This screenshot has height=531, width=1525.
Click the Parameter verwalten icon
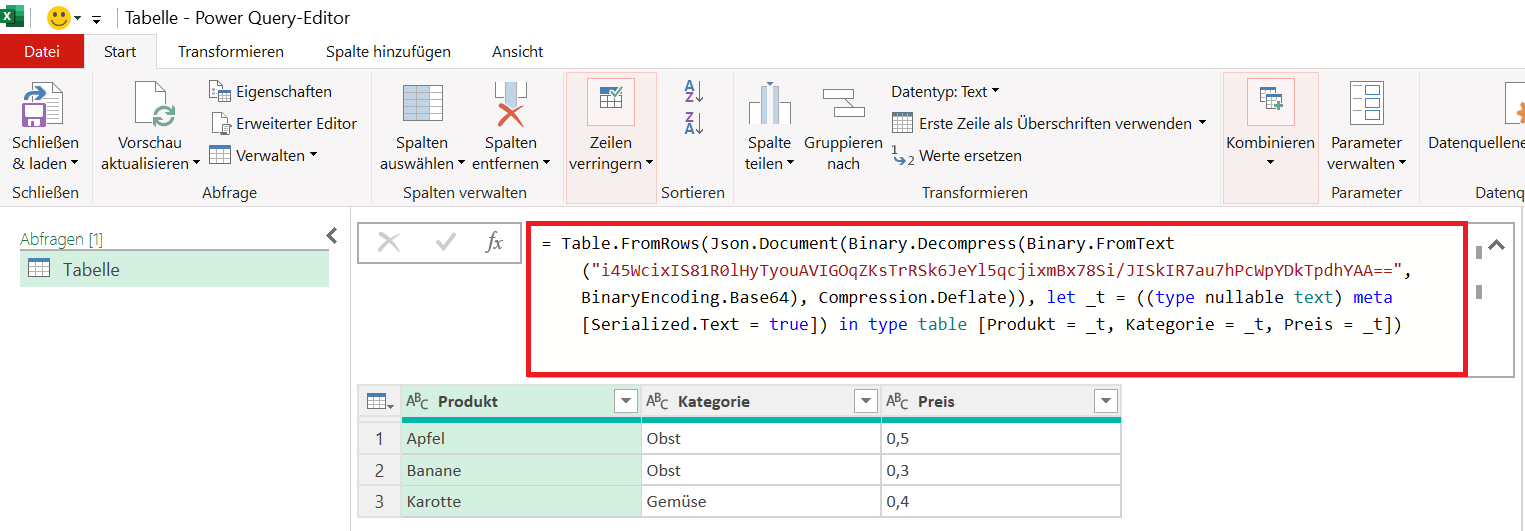[1365, 103]
